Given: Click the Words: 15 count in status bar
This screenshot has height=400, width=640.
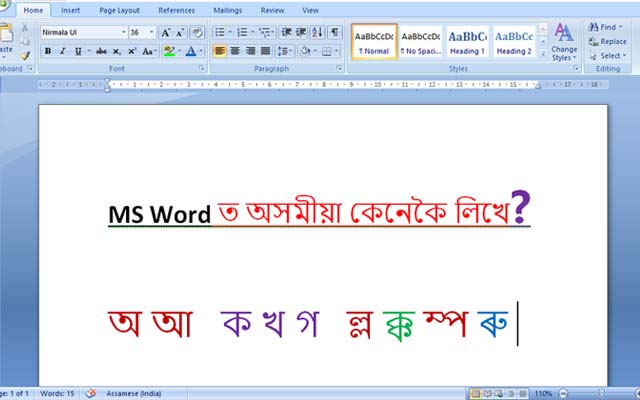Looking at the screenshot, I should [57, 393].
